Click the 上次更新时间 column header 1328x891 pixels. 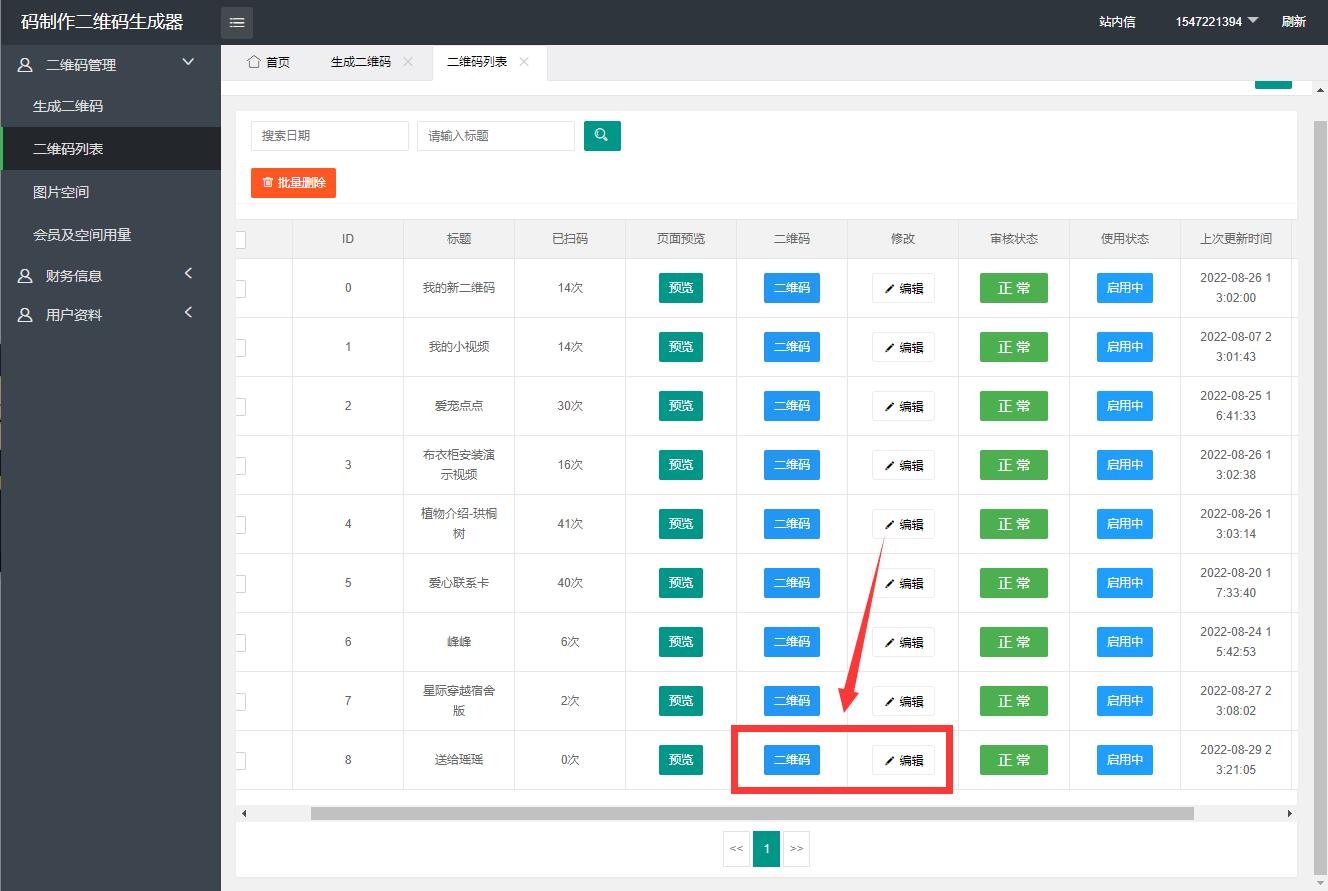tap(1236, 239)
